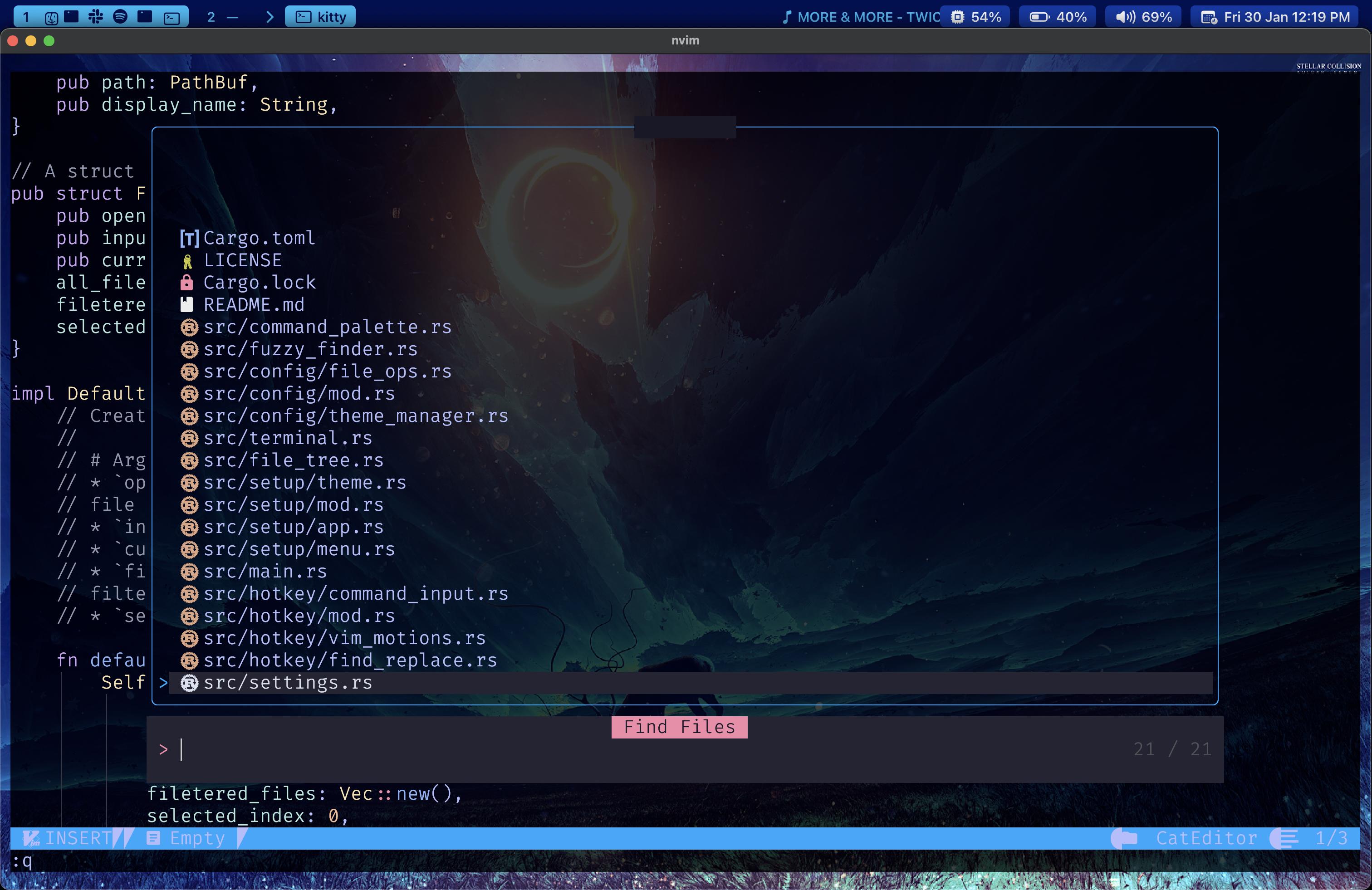The image size is (1372, 890).
Task: Focus the Find Files prompt input
Action: pyautogui.click(x=634, y=749)
